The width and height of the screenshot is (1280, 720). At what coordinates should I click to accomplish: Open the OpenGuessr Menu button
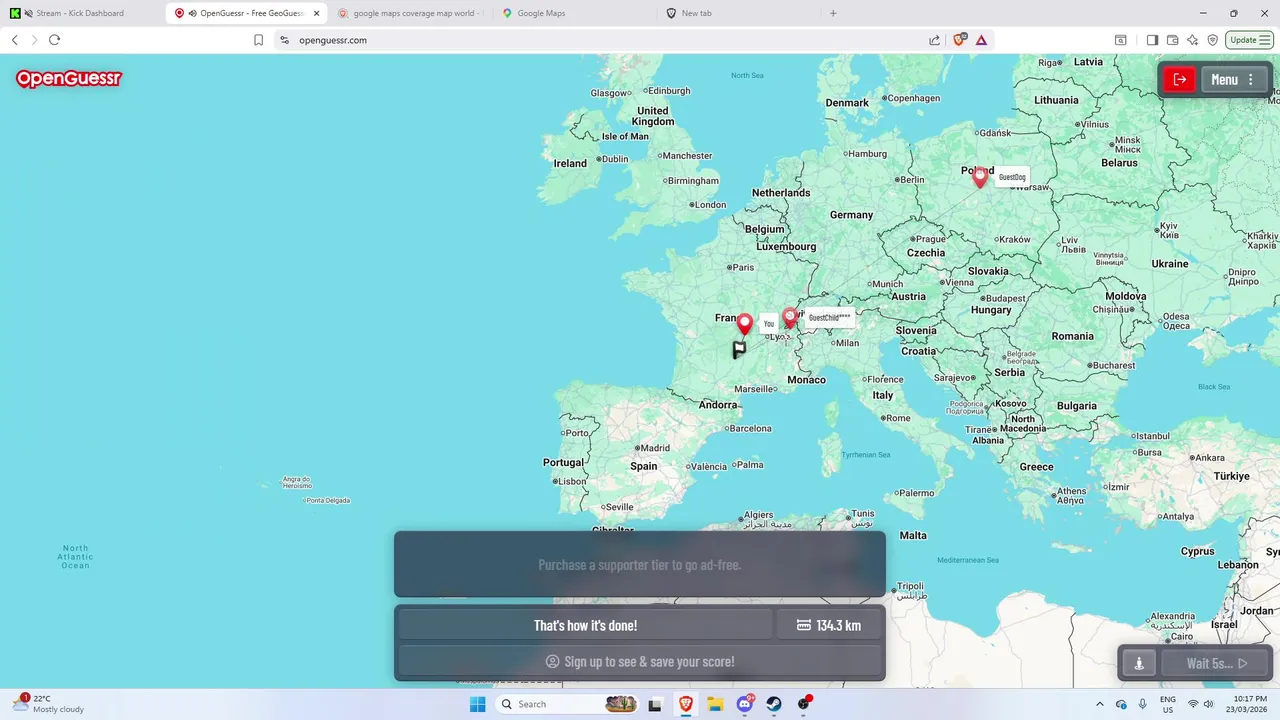coord(1234,80)
